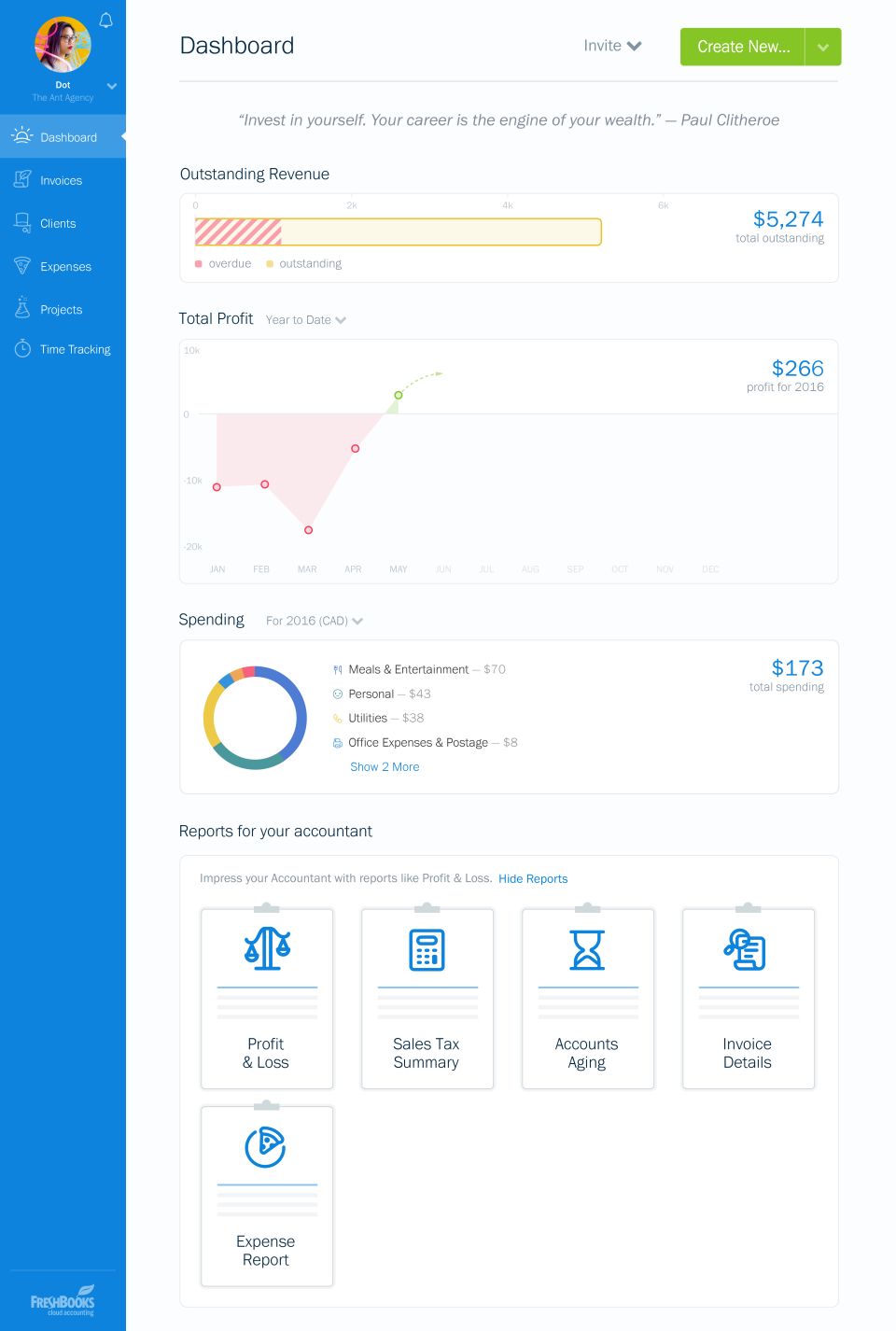The image size is (896, 1331).
Task: Open Expenses from the sidebar
Action: 22,266
